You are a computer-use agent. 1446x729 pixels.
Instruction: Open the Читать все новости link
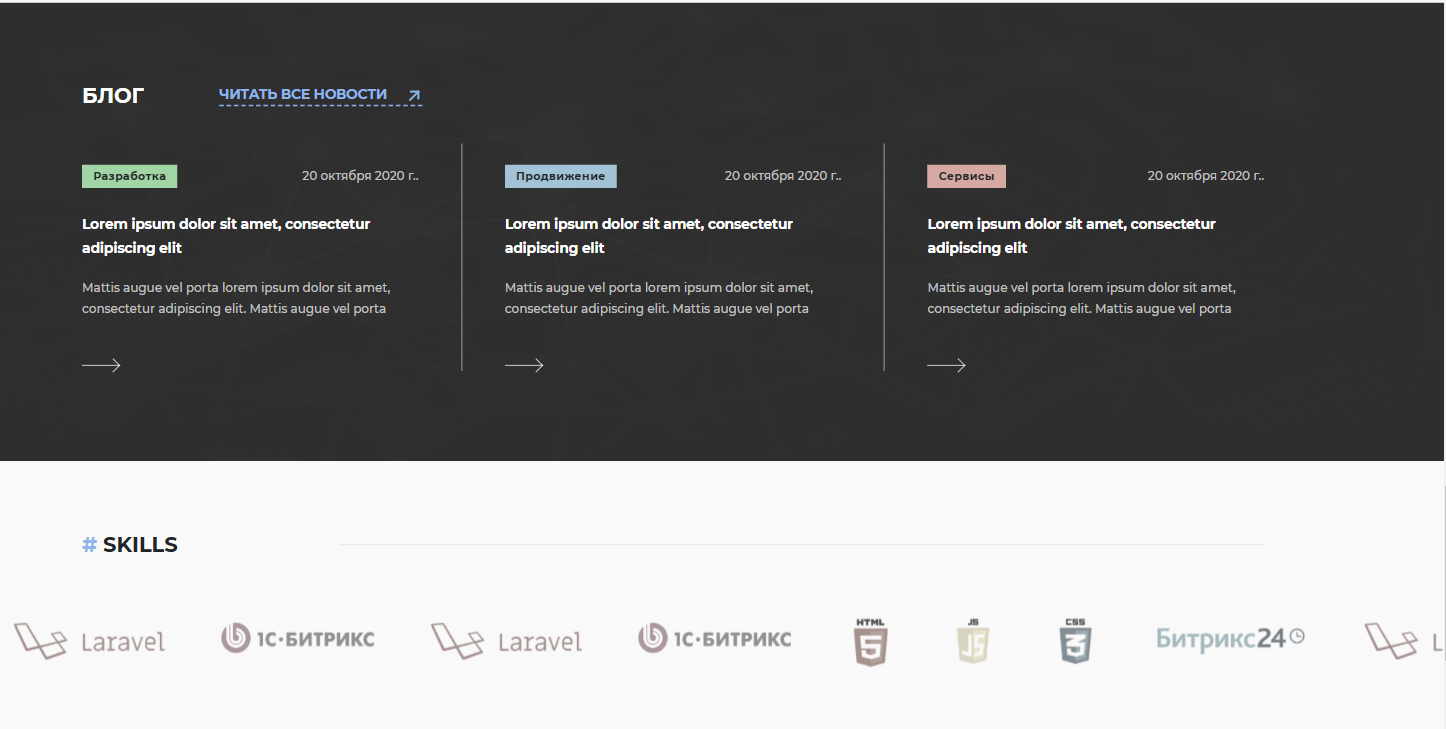pyautogui.click(x=303, y=94)
